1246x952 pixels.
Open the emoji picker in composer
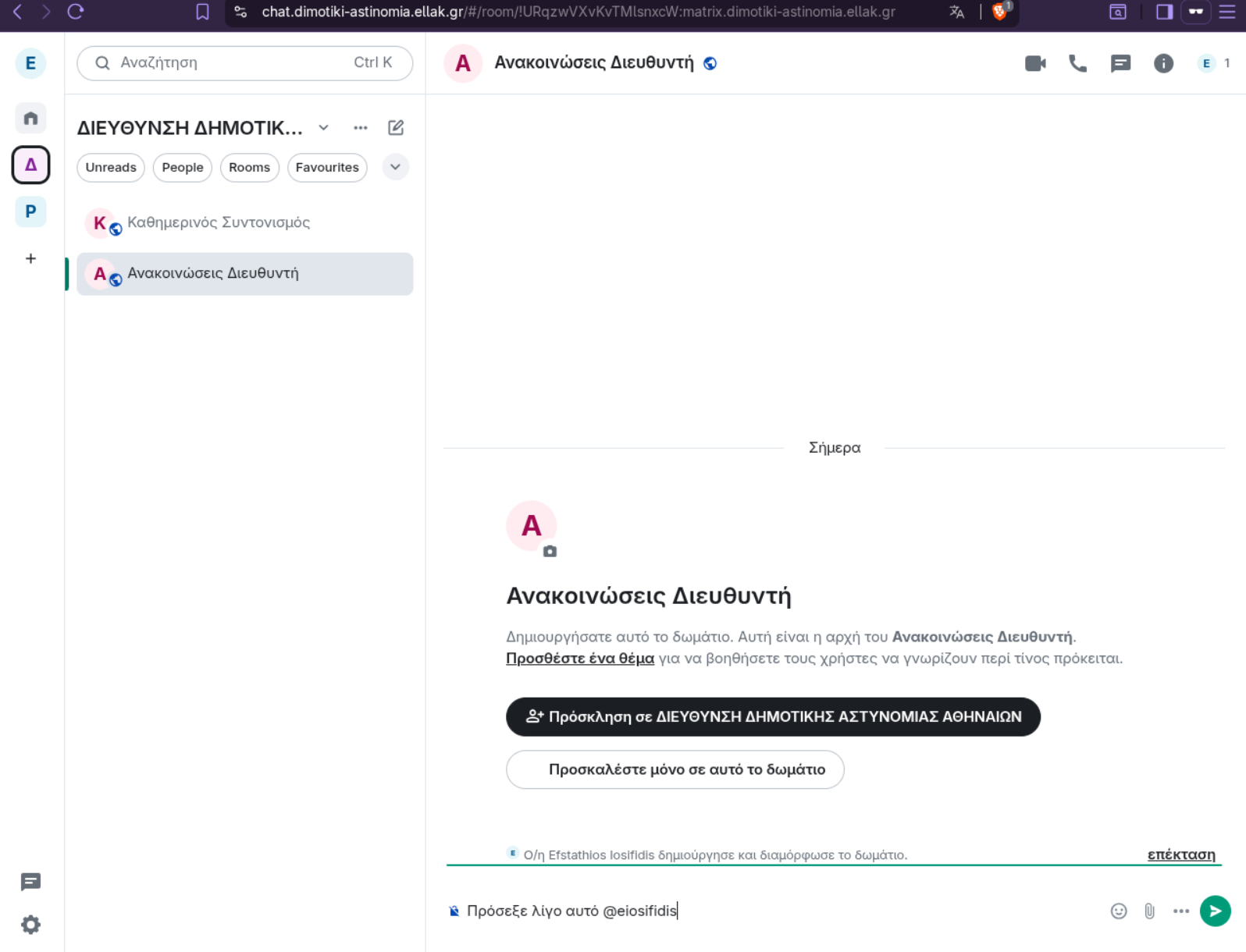pos(1119,911)
